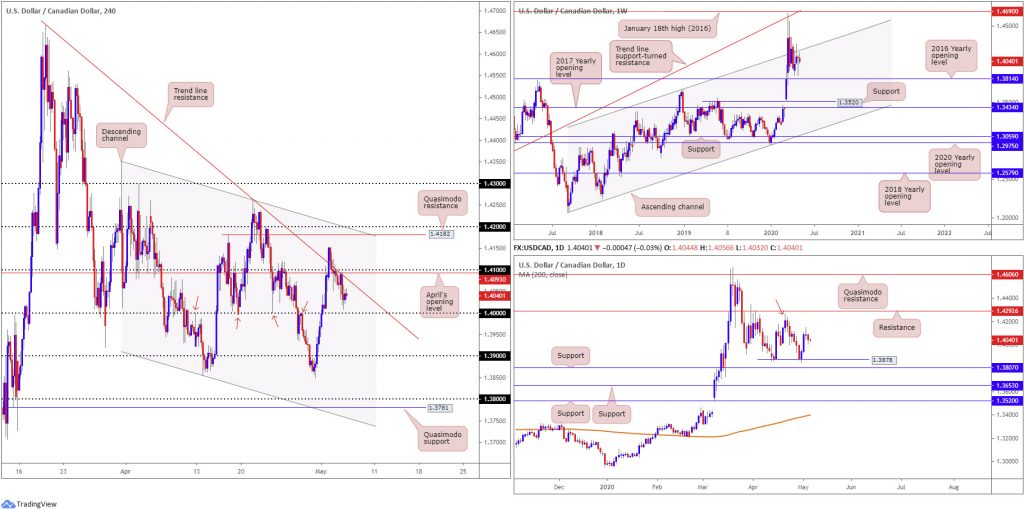Screen dimensions: 1024x510
Task: Click the 1.46900 red price axis label
Action: click(1005, 12)
